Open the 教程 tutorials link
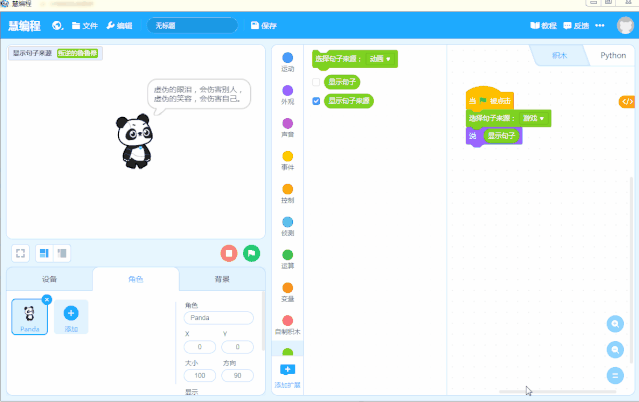 (x=543, y=26)
